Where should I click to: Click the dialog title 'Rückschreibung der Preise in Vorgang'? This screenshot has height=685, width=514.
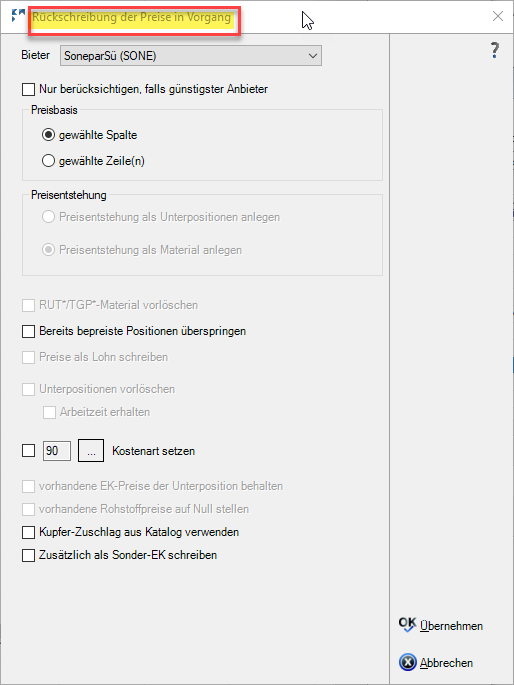click(131, 18)
